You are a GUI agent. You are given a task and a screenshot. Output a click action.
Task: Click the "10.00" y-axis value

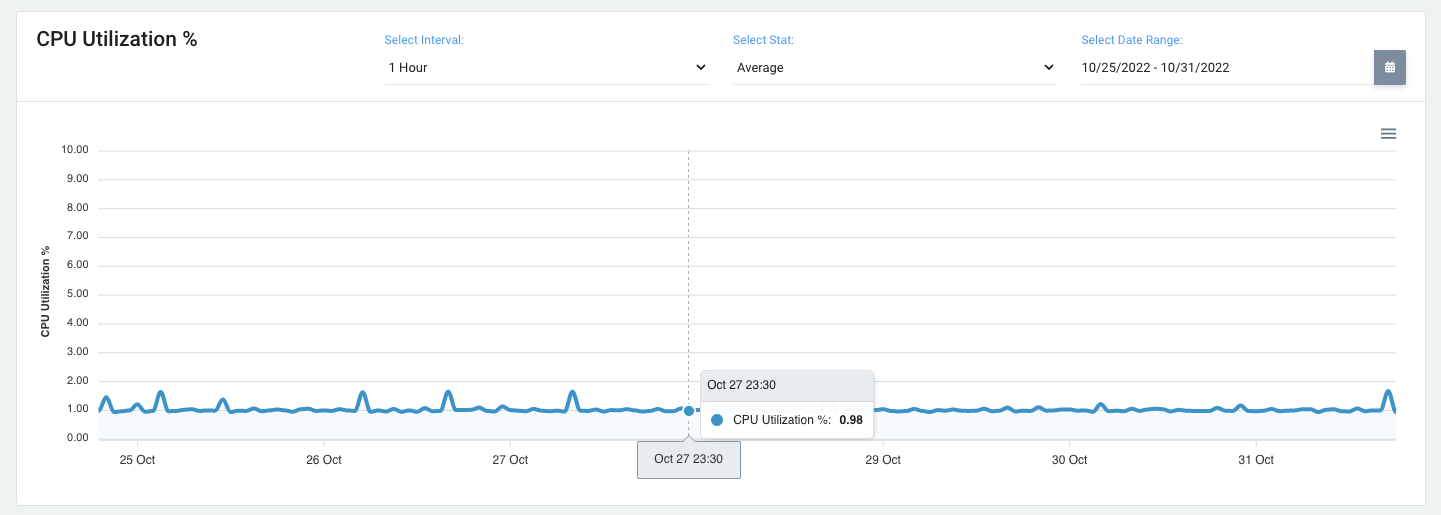tap(75, 150)
